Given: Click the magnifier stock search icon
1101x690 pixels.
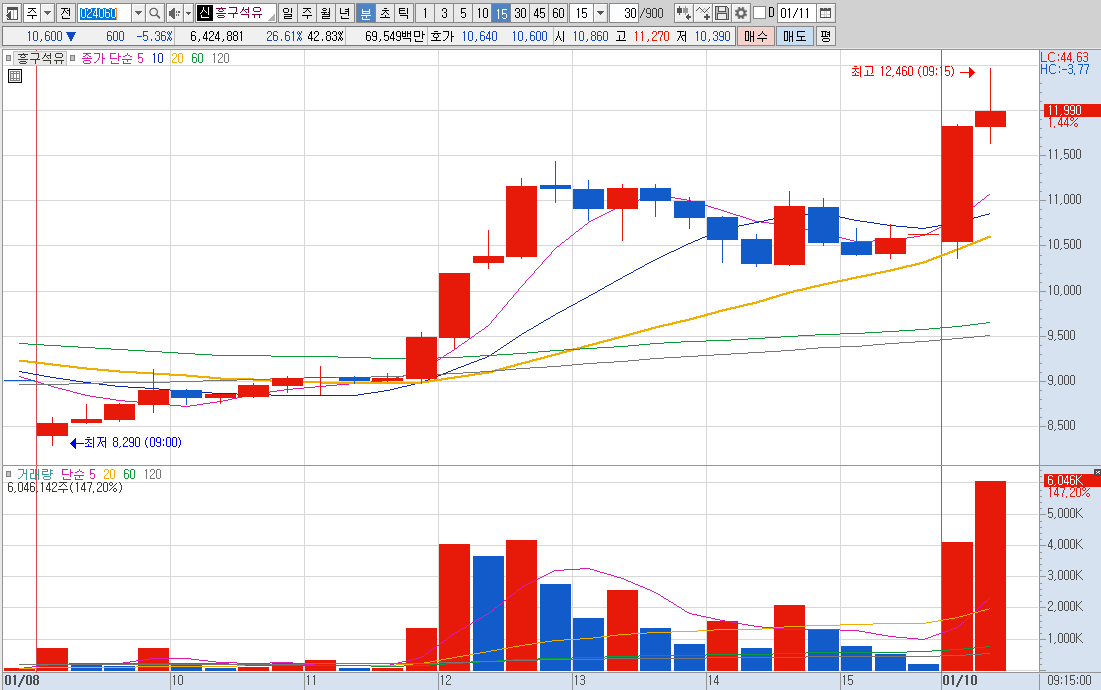Looking at the screenshot, I should [x=154, y=13].
